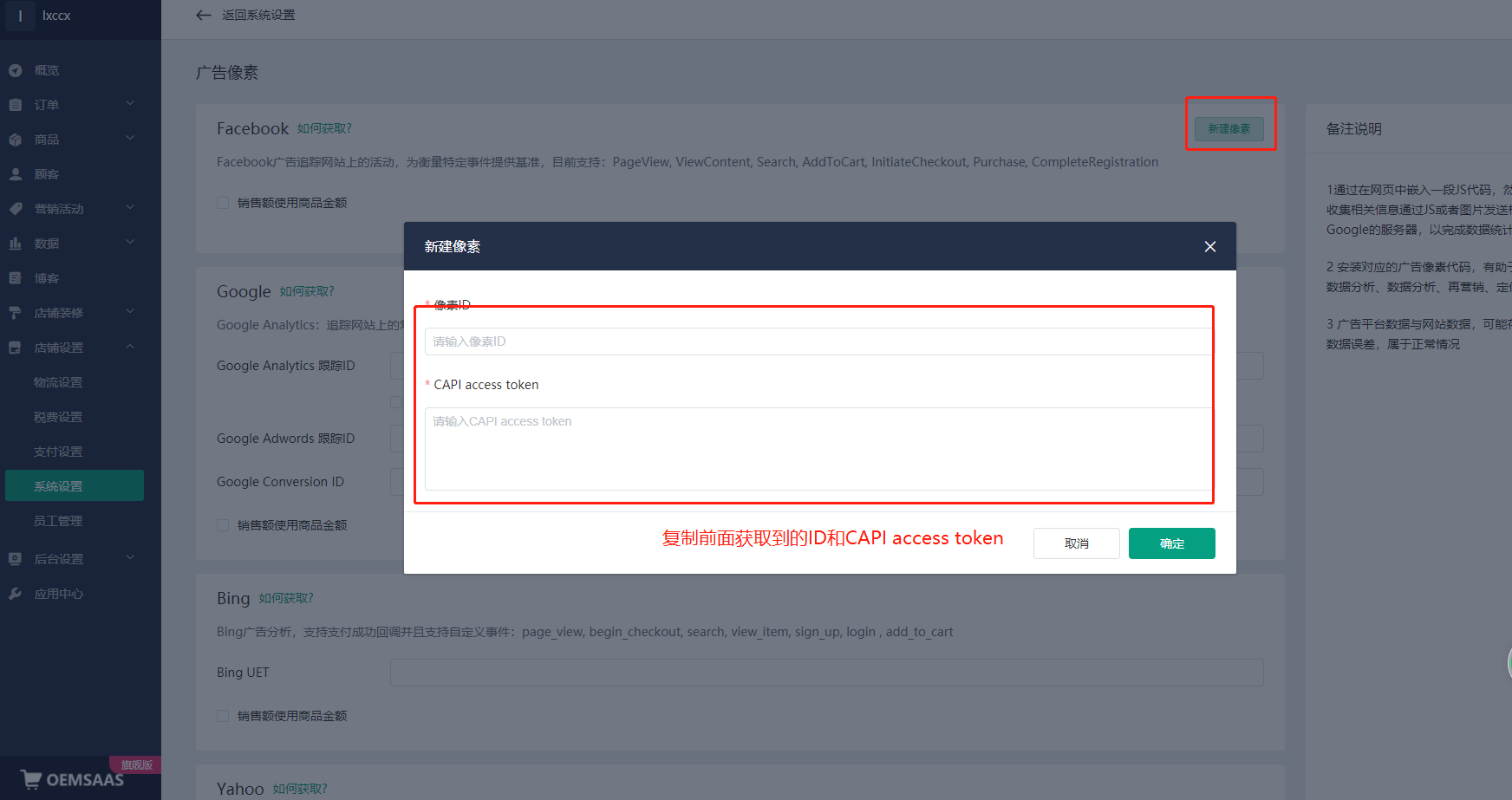Click the 博客 blog icon
The height and width of the screenshot is (800, 1512).
tap(15, 278)
